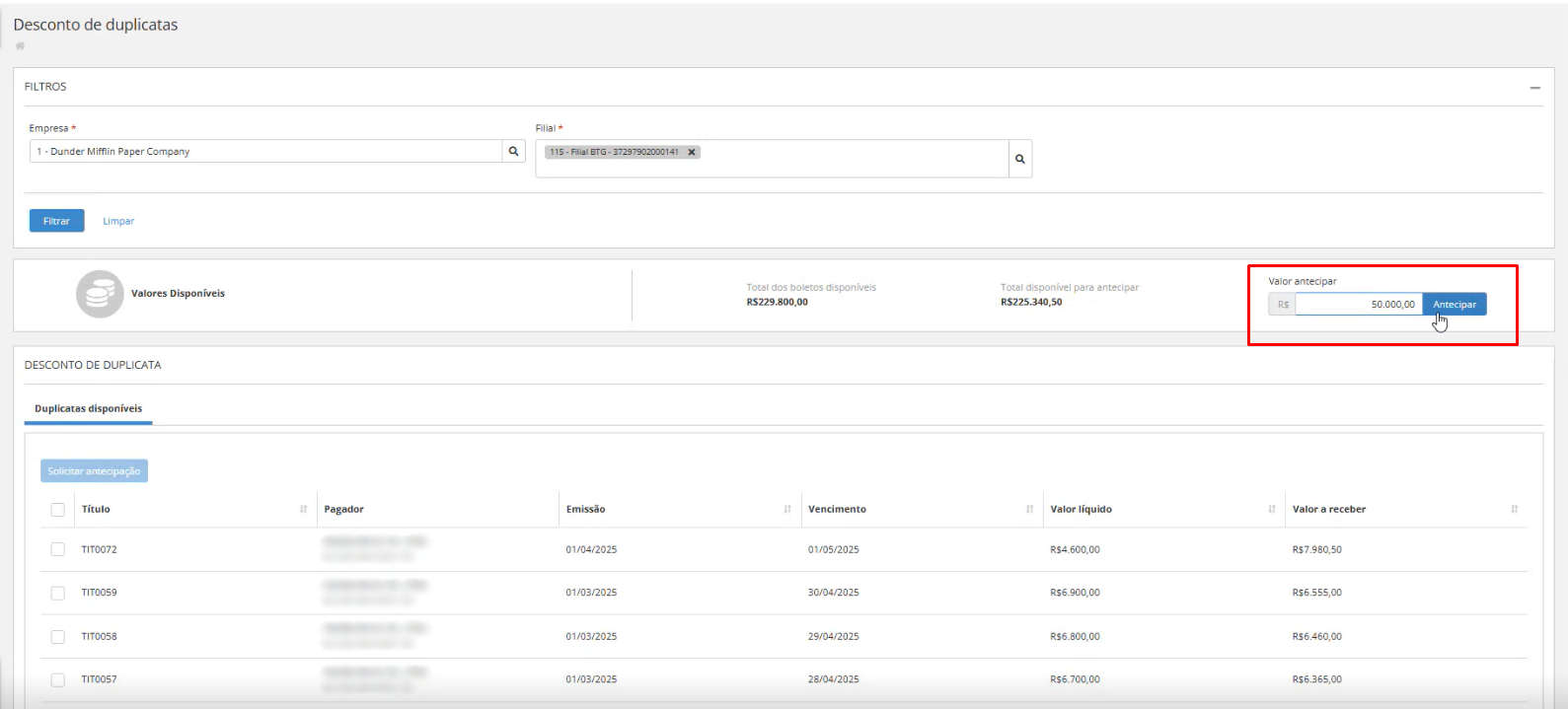
Task: Click inside the Filial multi-select field
Action: pos(772,159)
